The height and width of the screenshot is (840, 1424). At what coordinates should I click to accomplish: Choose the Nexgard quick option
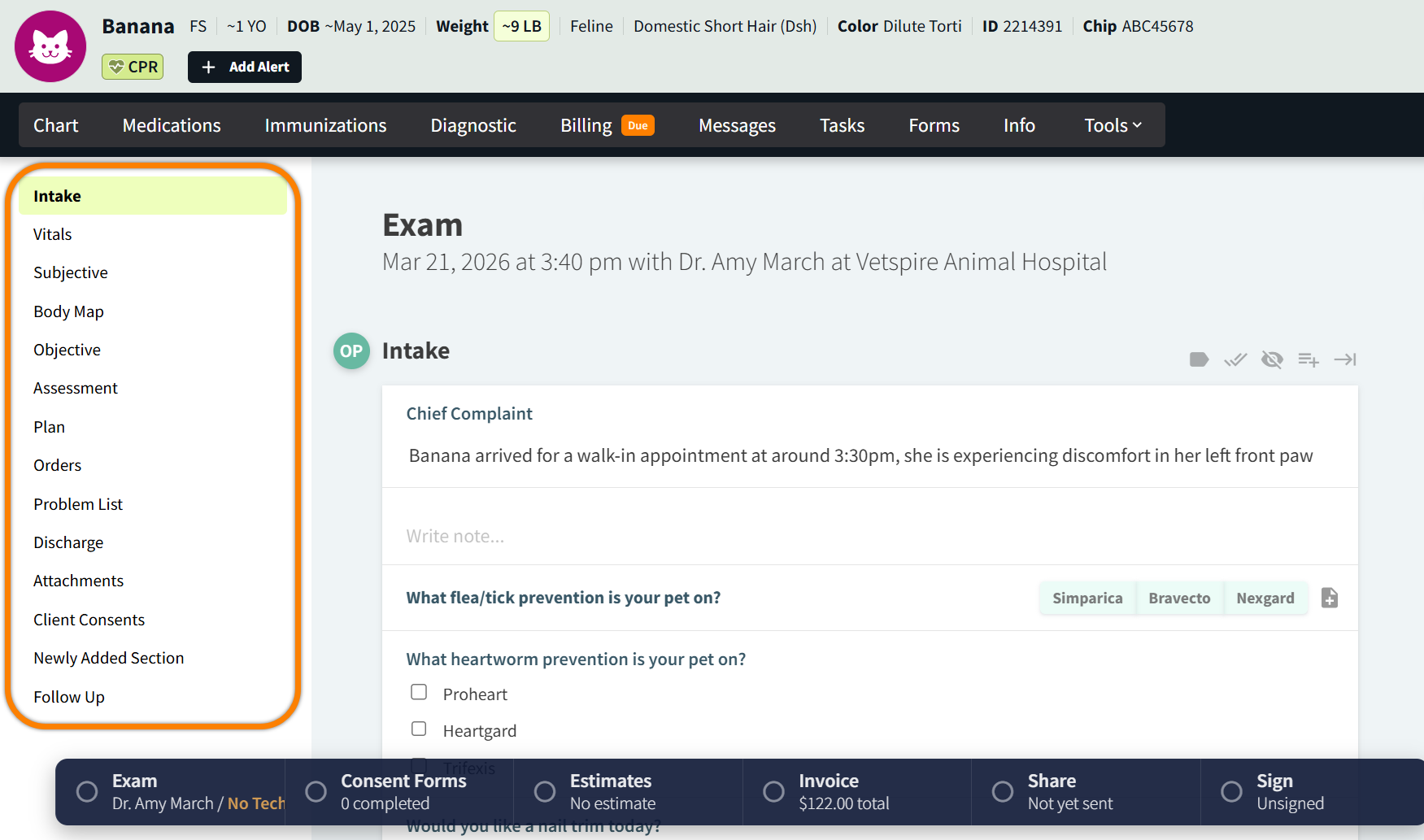coord(1265,598)
